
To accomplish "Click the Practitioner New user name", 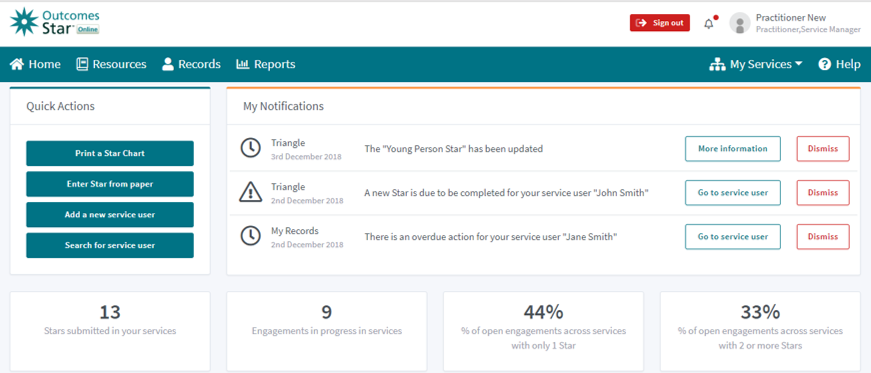I will 791,18.
